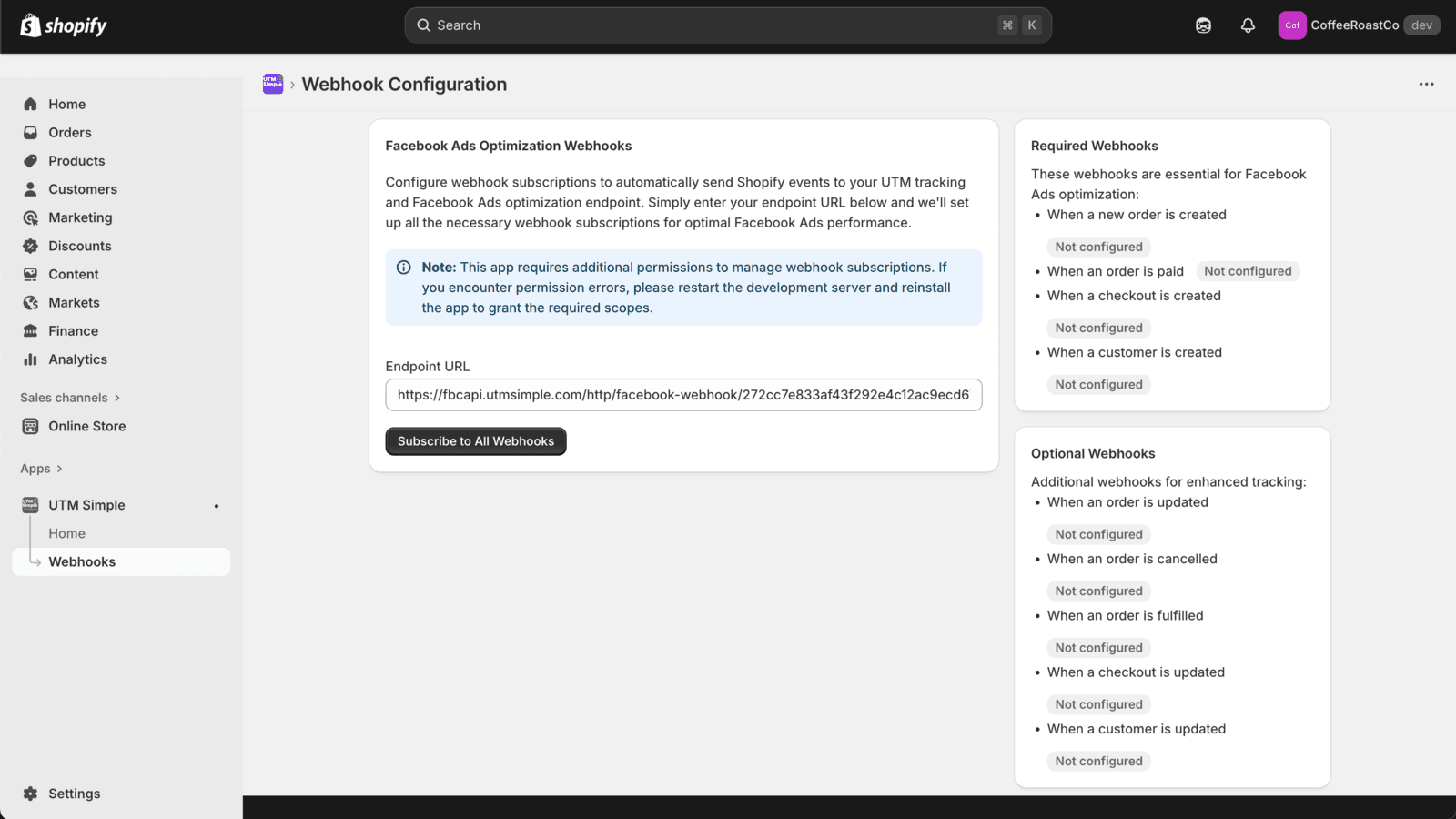Click the Finance link in sidebar
Viewport: 1456px width, 819px height.
click(71, 330)
